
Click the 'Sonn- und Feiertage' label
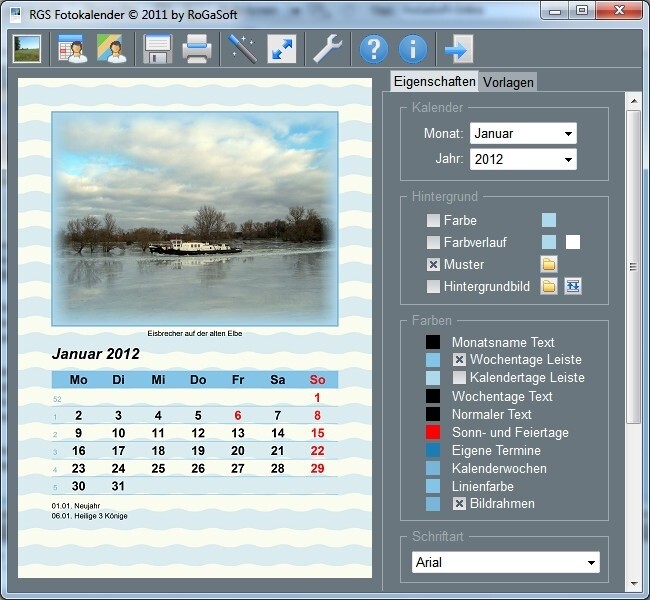click(510, 432)
